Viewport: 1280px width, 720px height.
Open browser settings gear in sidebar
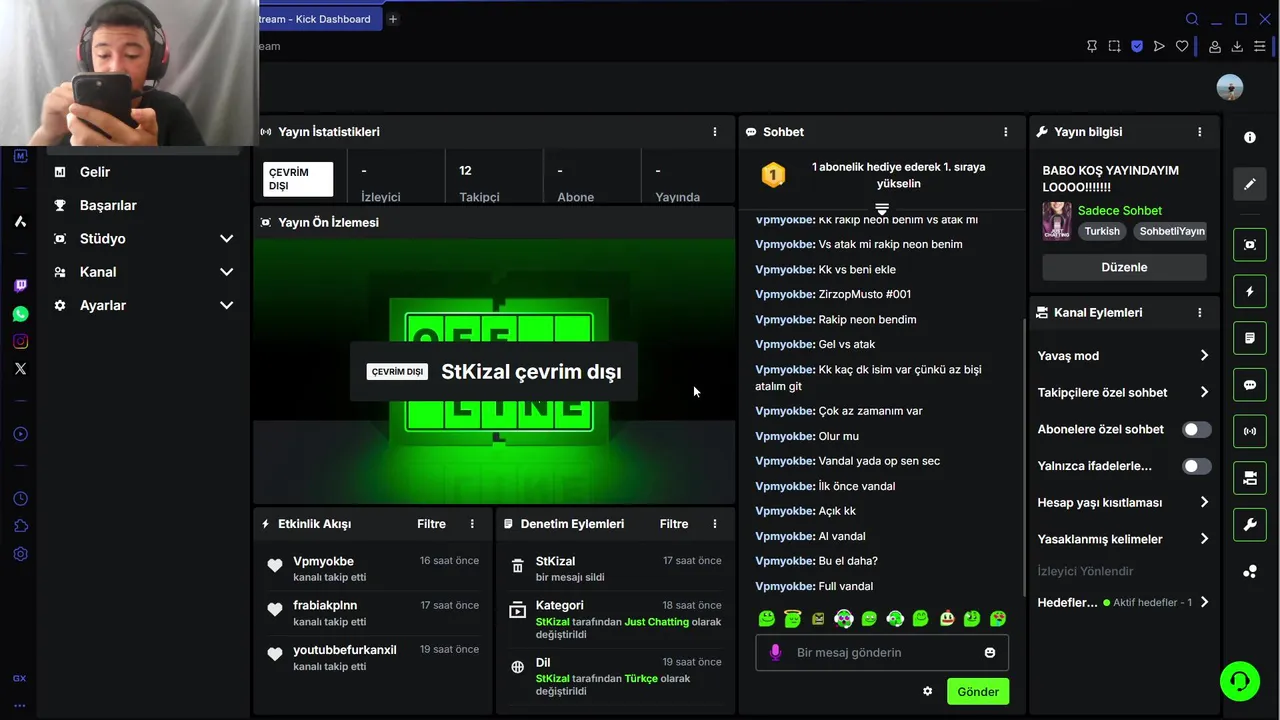pyautogui.click(x=20, y=554)
